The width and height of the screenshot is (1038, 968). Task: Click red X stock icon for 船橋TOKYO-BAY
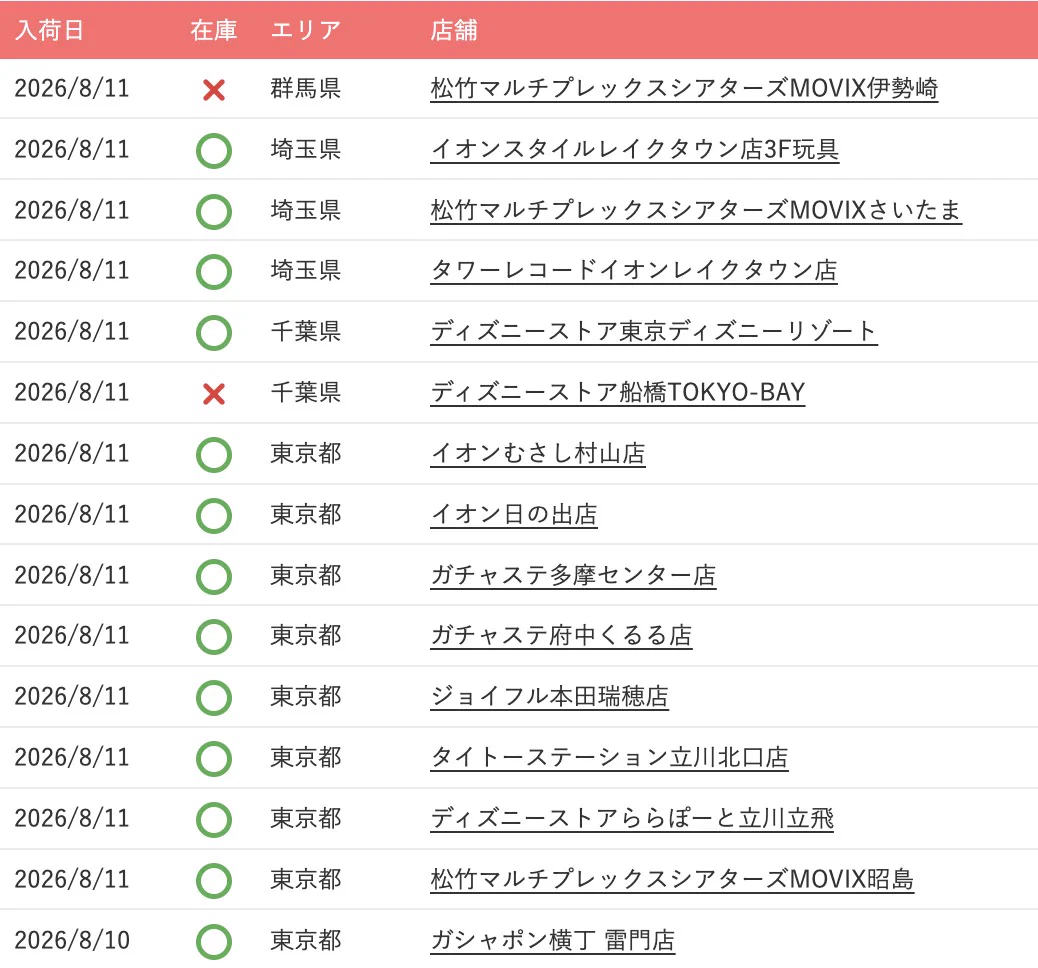click(x=214, y=394)
